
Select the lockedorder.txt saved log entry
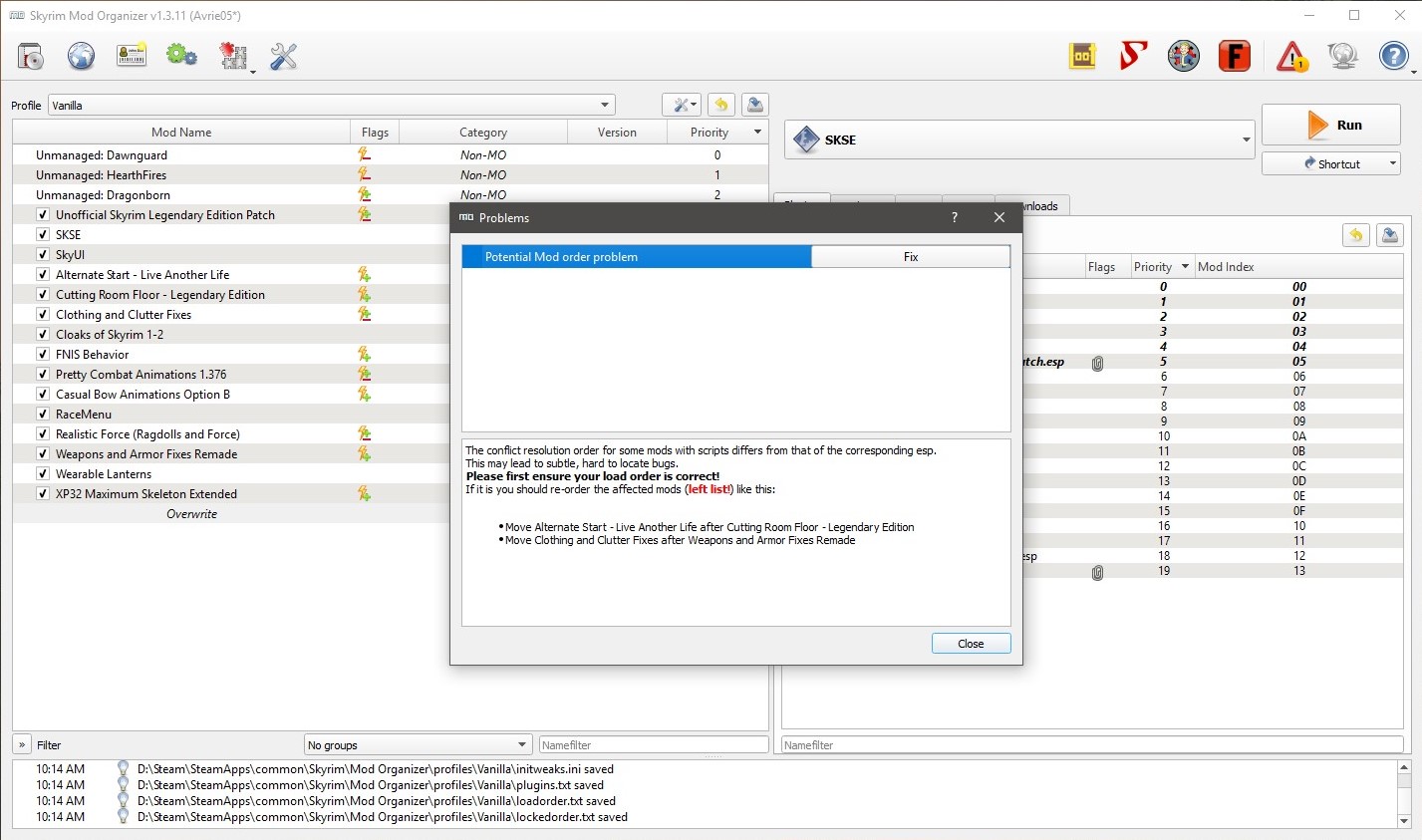click(383, 817)
